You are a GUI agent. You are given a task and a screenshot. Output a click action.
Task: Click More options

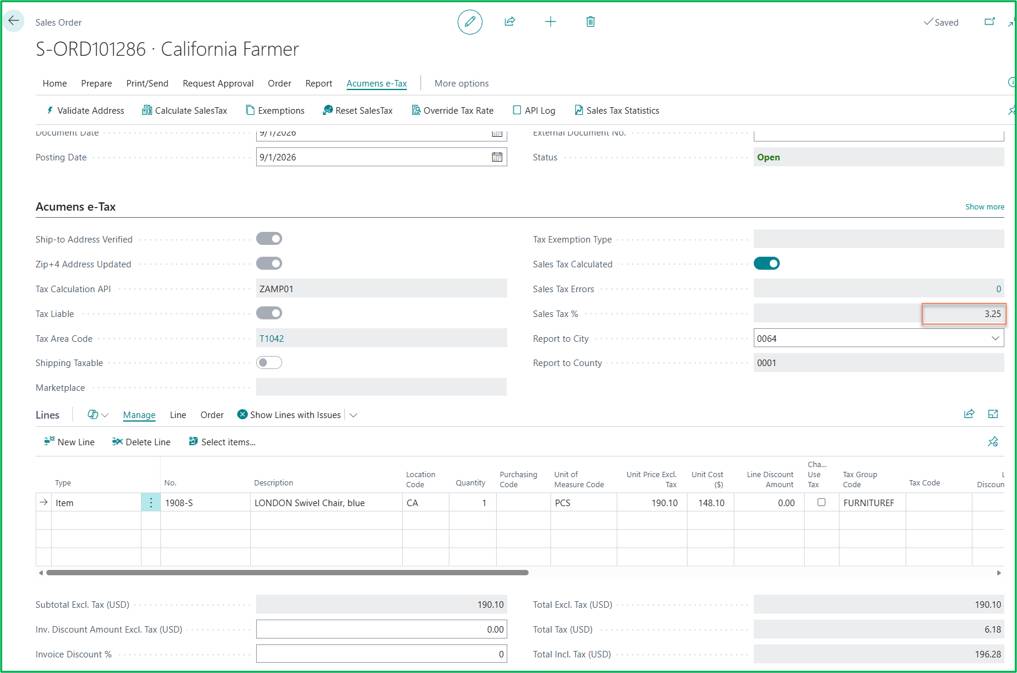[461, 84]
